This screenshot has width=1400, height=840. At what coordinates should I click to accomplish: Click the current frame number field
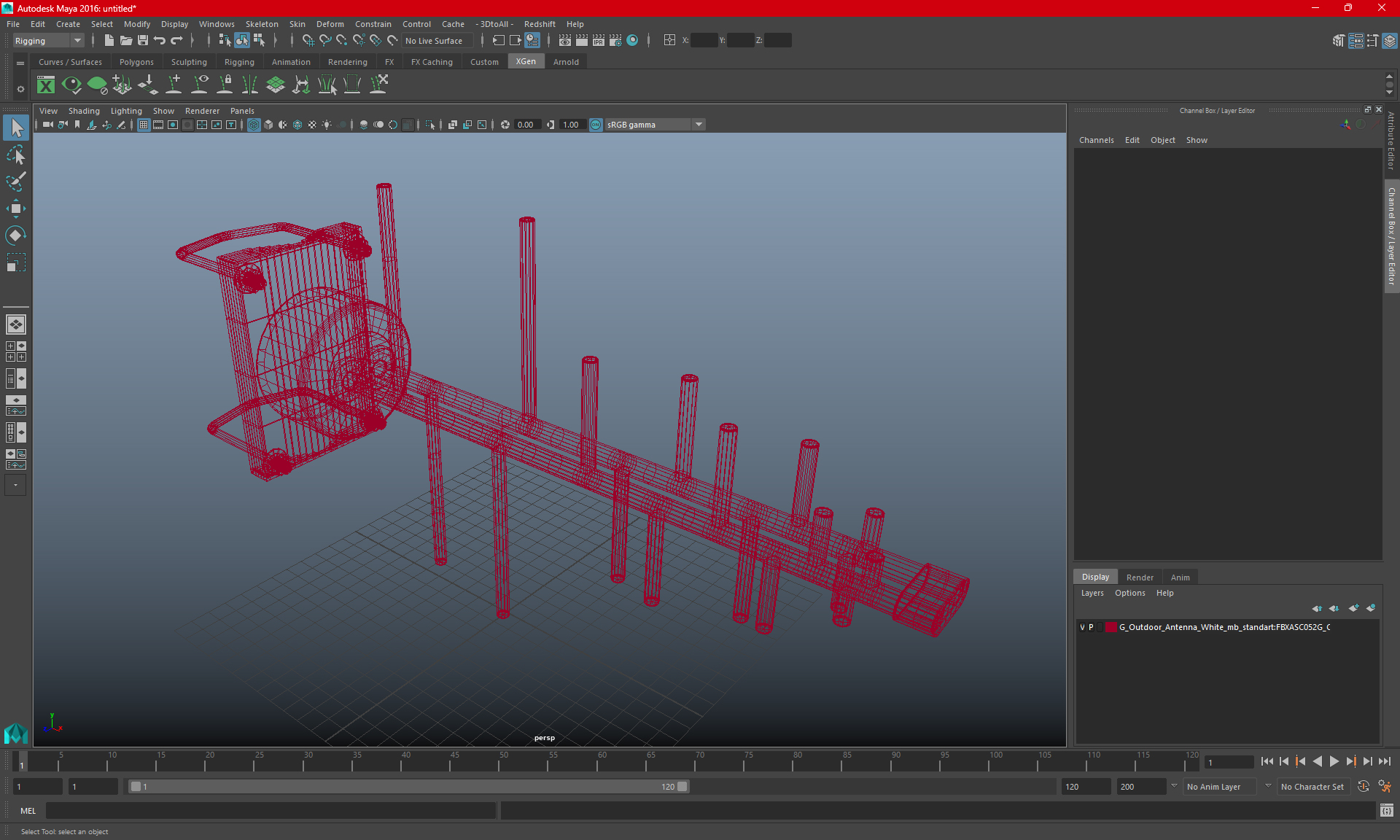click(x=1228, y=762)
